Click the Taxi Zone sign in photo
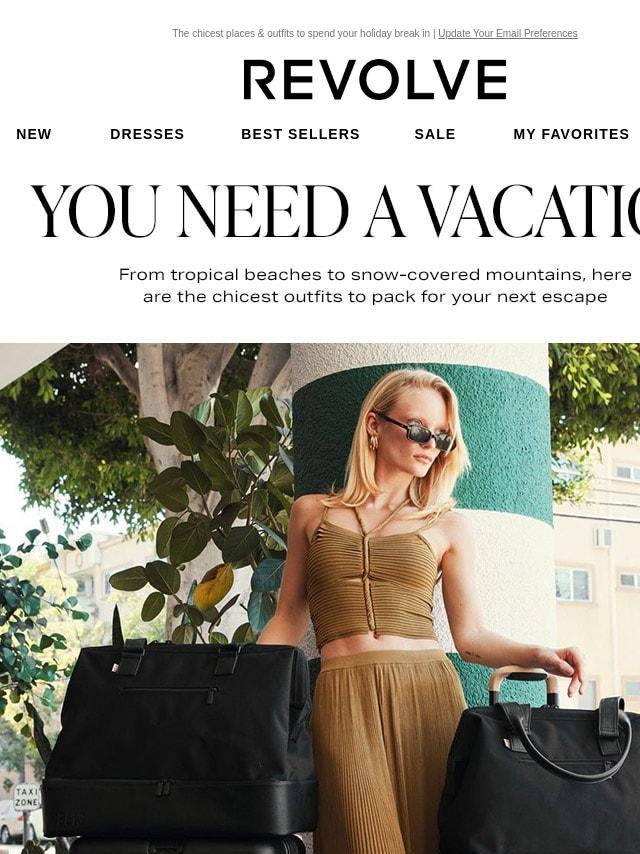640x854 pixels. (x=27, y=797)
